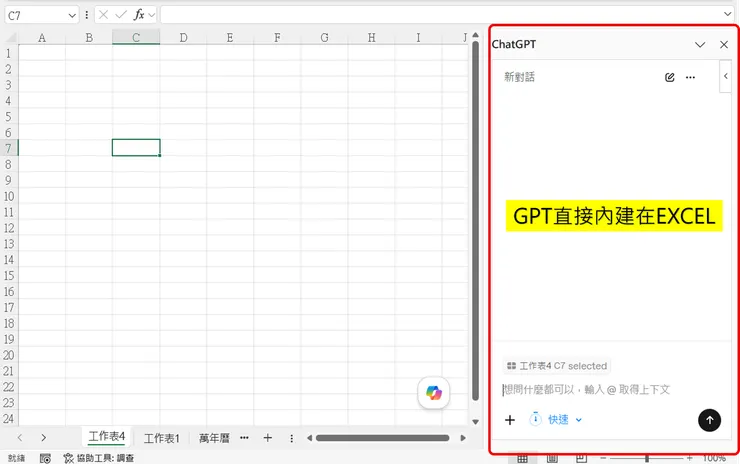Viewport: 740px width, 464px height.
Task: Open the 快速 model speed dropdown
Action: tap(556, 419)
